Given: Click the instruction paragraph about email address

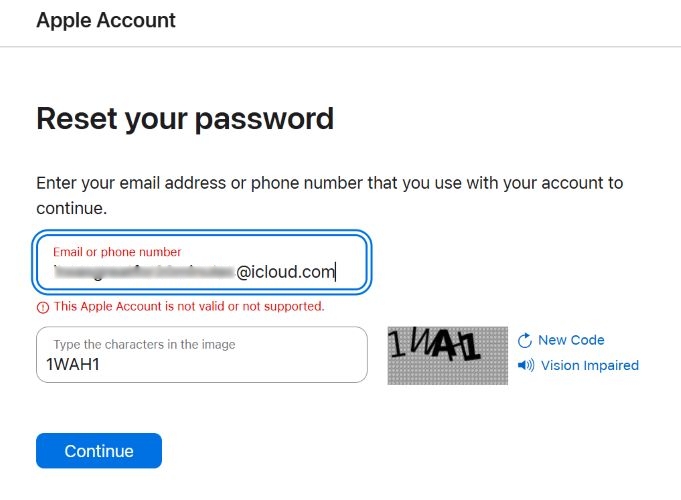Looking at the screenshot, I should 329,184.
